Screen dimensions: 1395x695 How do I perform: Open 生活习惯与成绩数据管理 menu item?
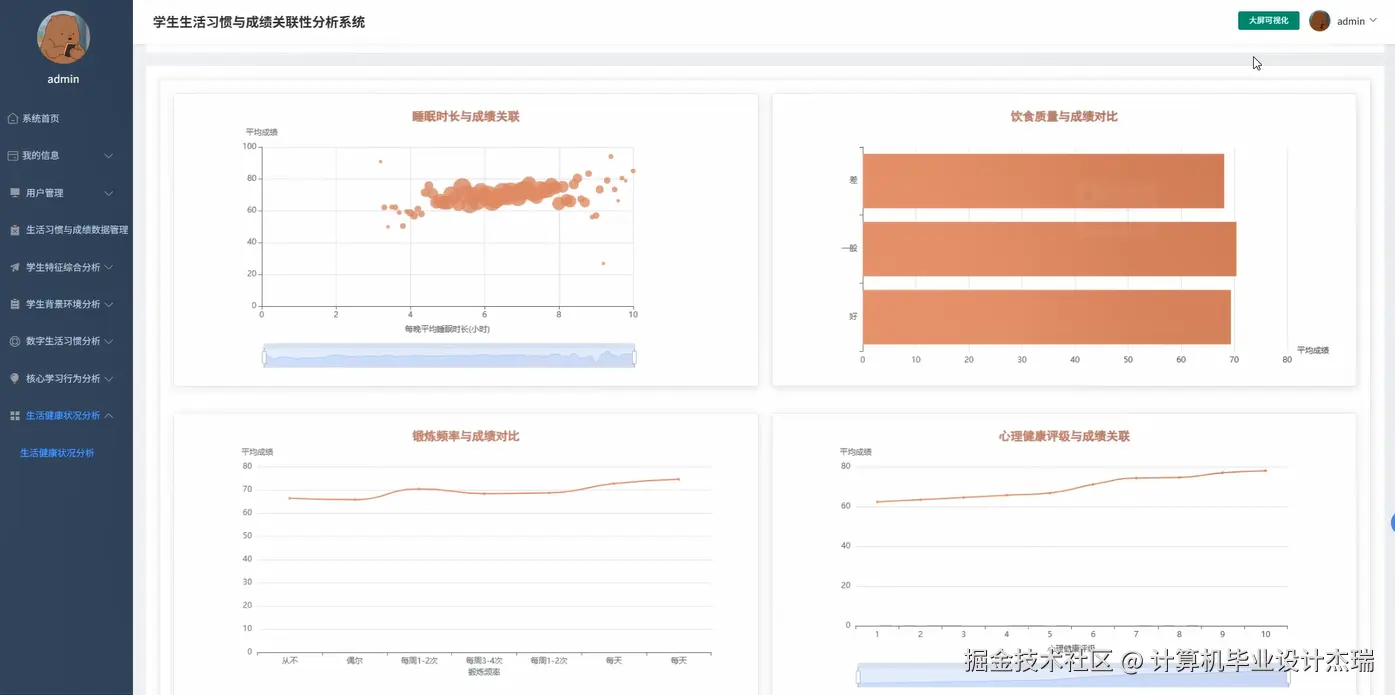pyautogui.click(x=66, y=230)
